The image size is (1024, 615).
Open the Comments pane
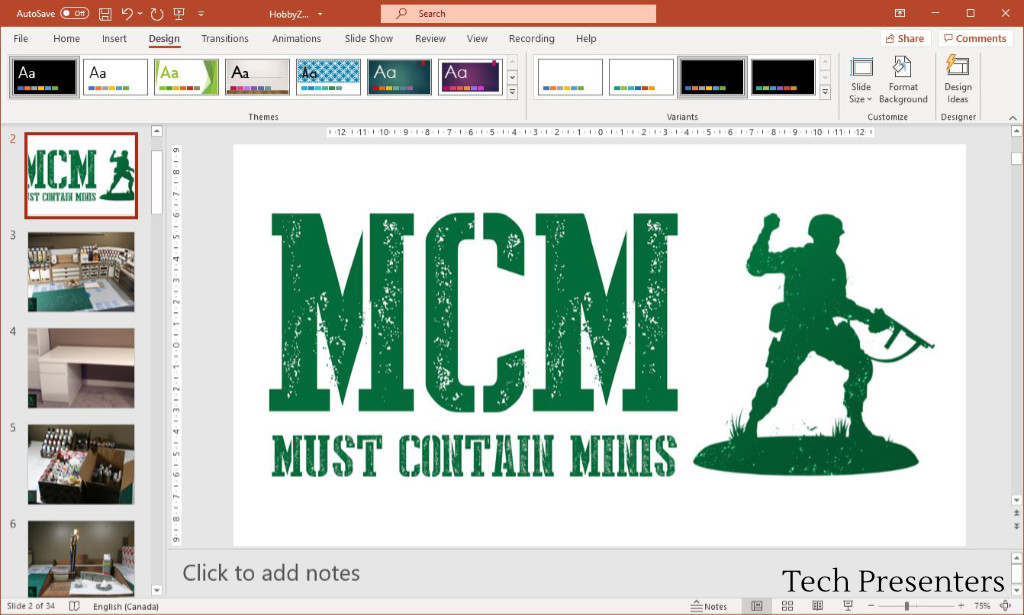pos(976,39)
